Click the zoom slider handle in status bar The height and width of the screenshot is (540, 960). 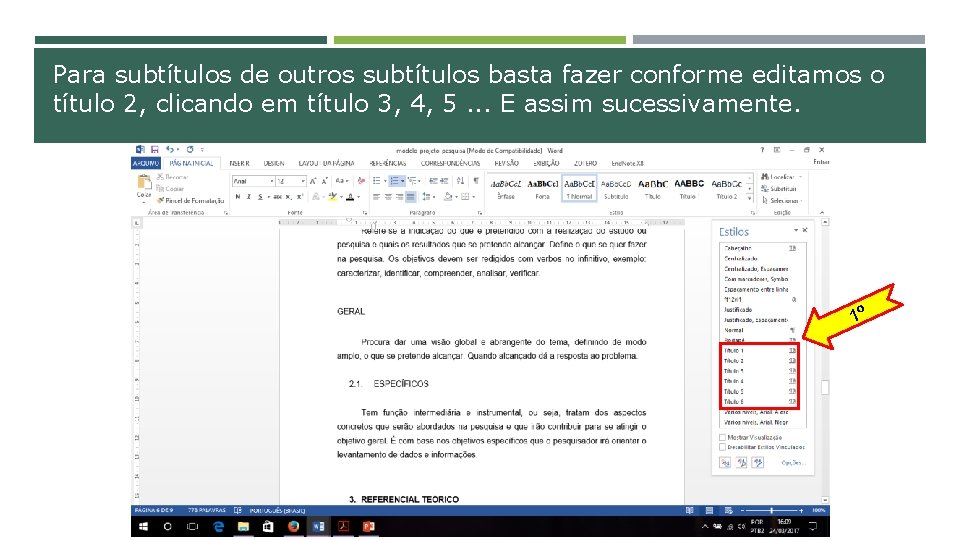pos(771,510)
